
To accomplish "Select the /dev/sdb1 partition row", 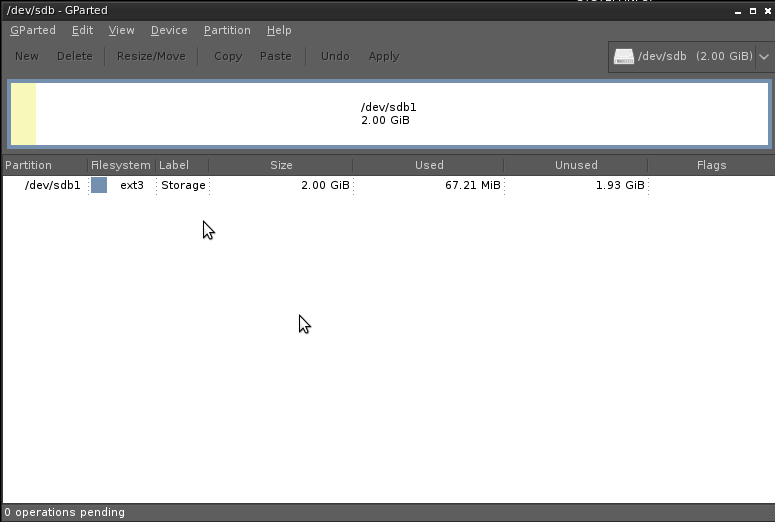I will point(388,185).
